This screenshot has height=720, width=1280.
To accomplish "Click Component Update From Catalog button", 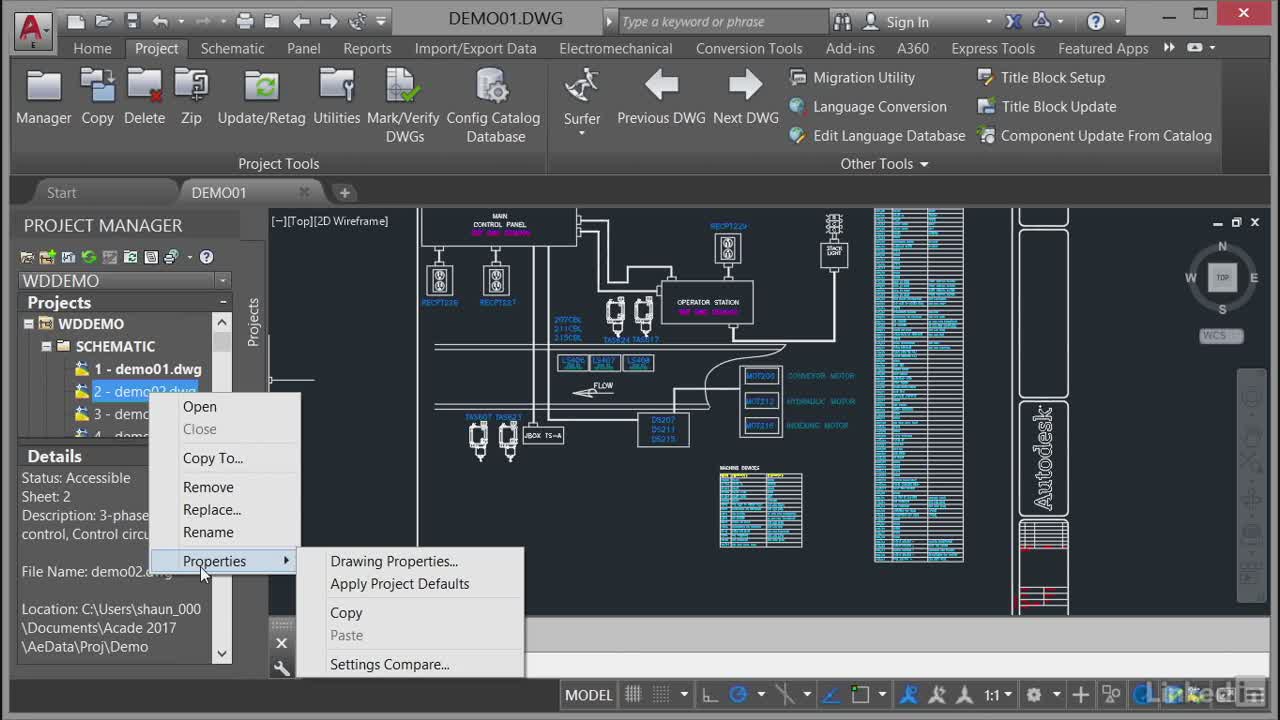I will (x=1095, y=135).
